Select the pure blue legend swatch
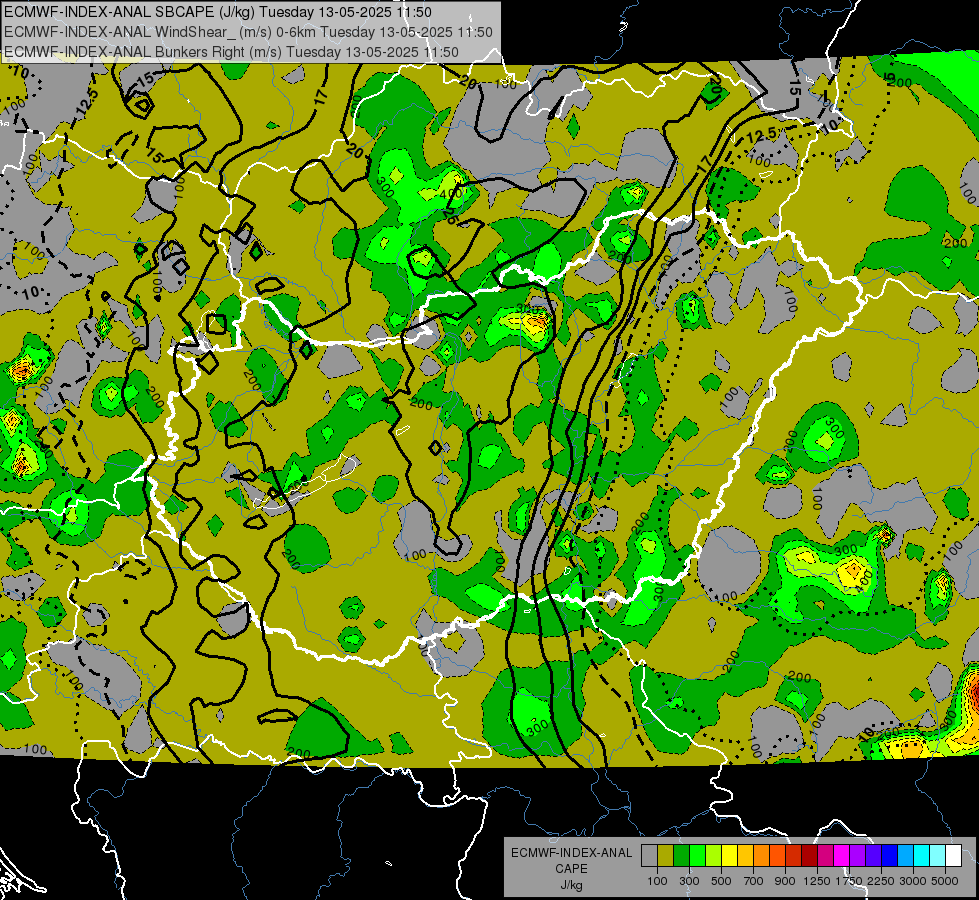 tap(890, 856)
